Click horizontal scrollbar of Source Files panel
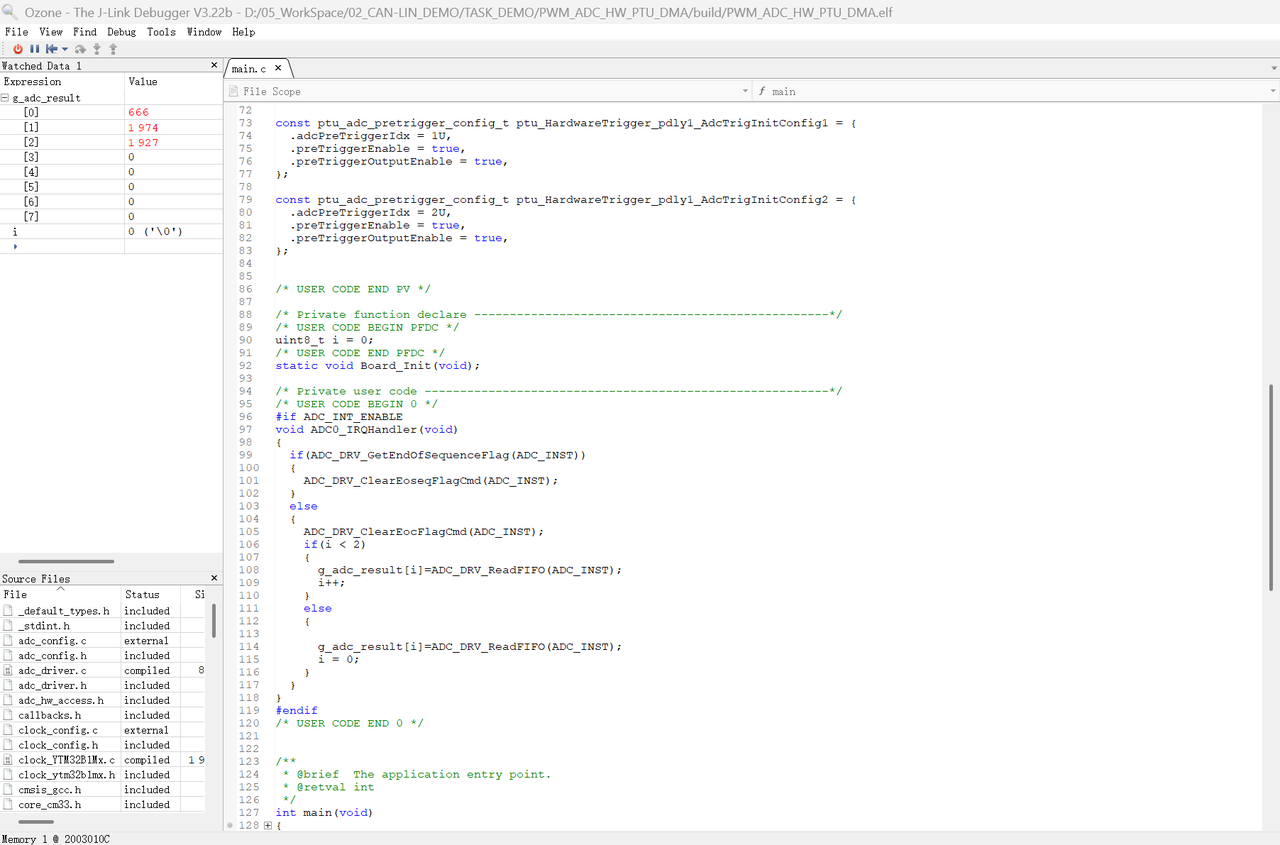 [37, 822]
